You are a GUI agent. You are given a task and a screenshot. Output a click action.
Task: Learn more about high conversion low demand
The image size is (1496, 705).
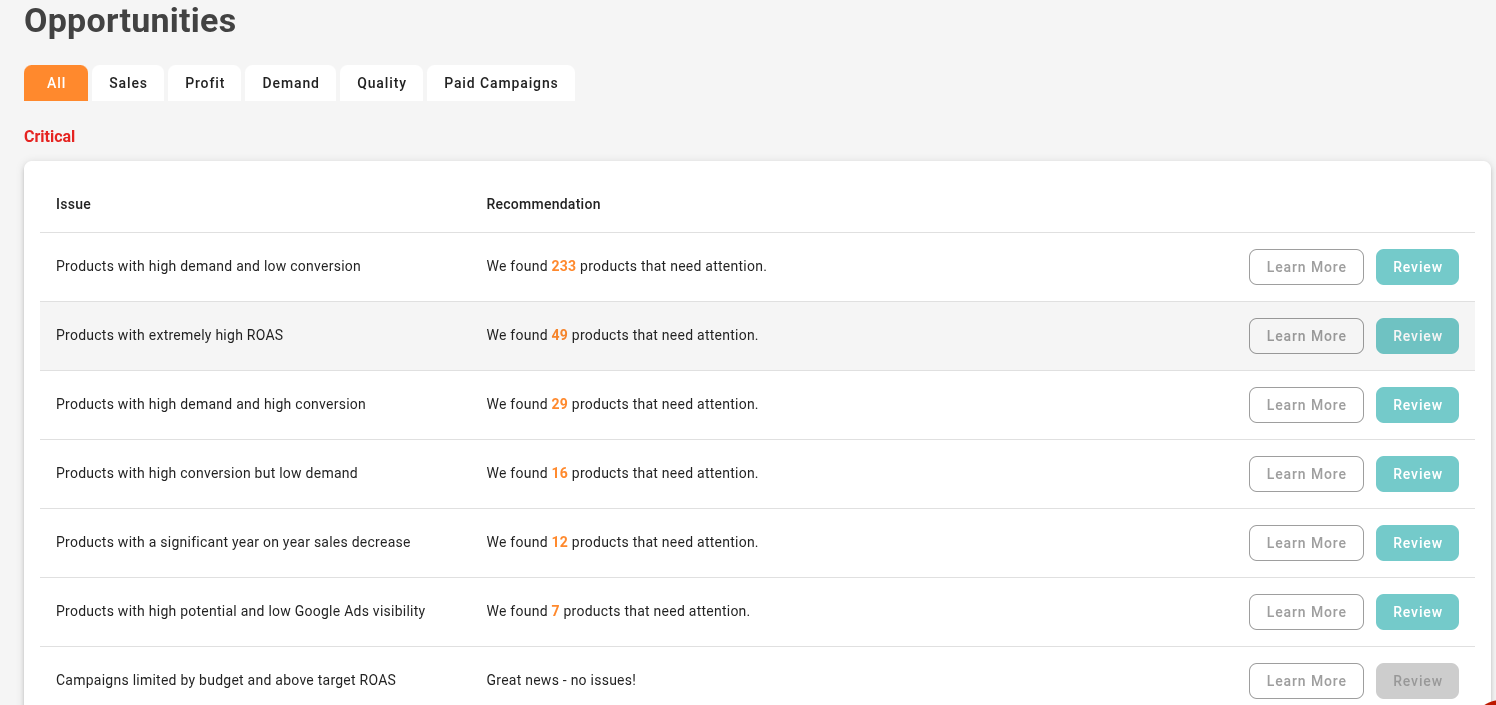point(1306,474)
